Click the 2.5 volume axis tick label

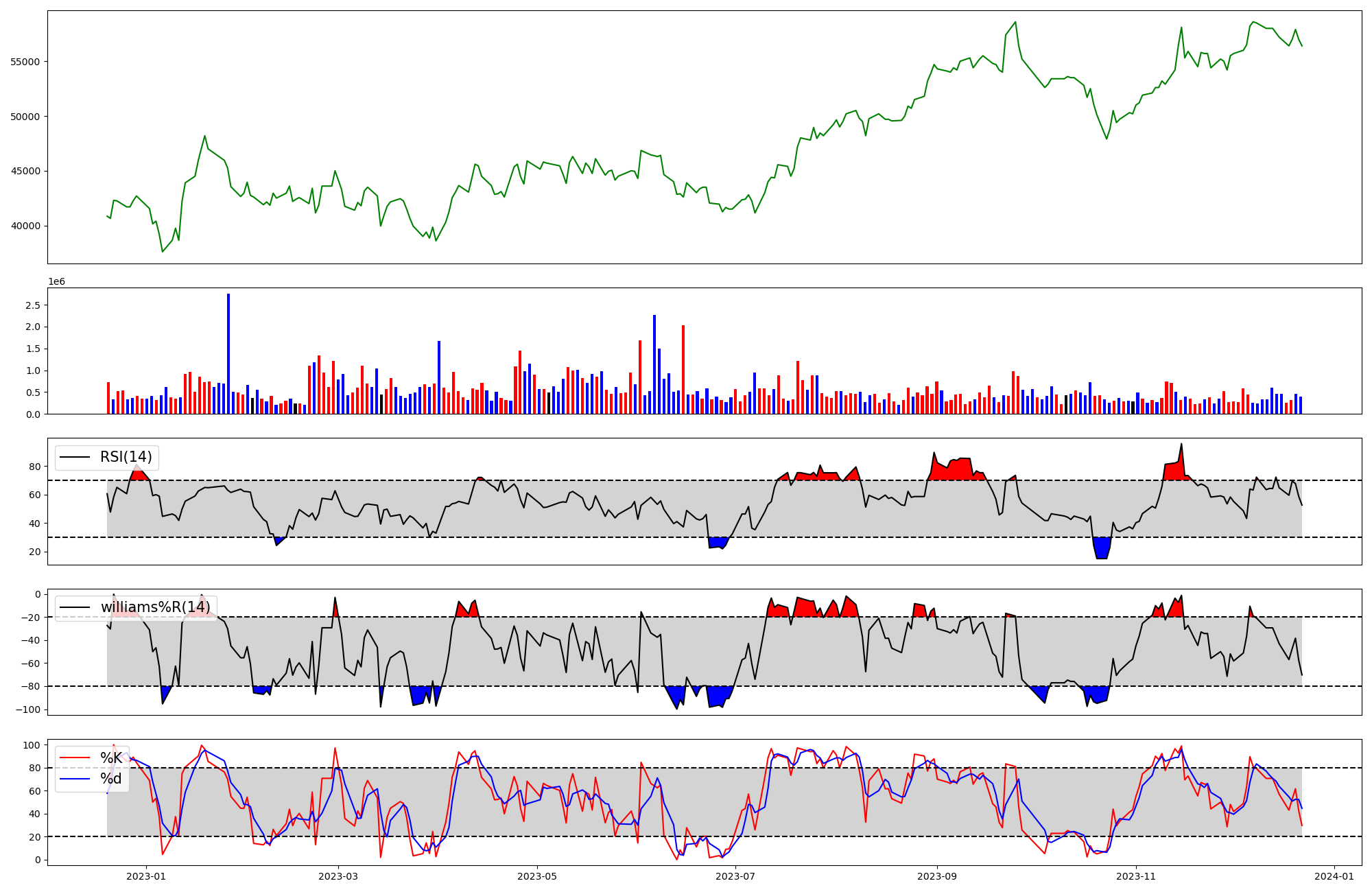(x=32, y=305)
